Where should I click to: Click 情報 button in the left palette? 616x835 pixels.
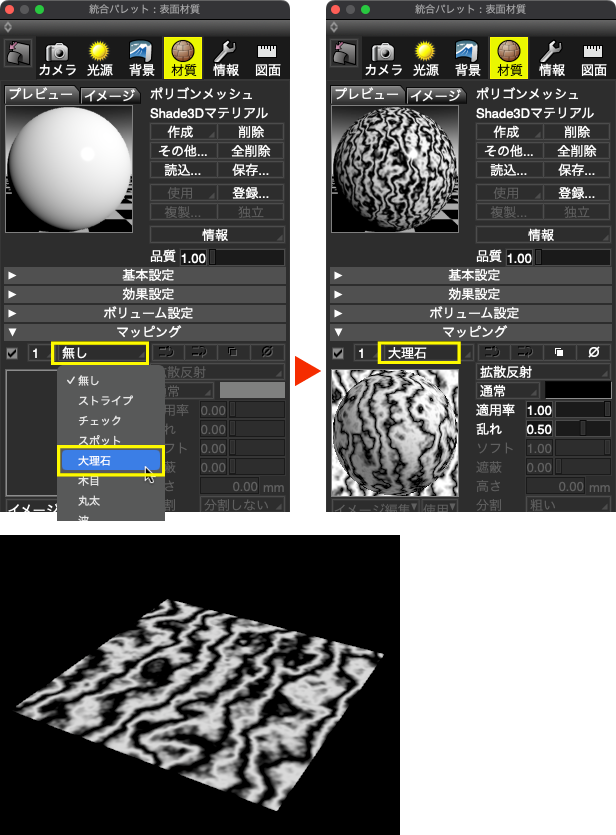point(217,234)
